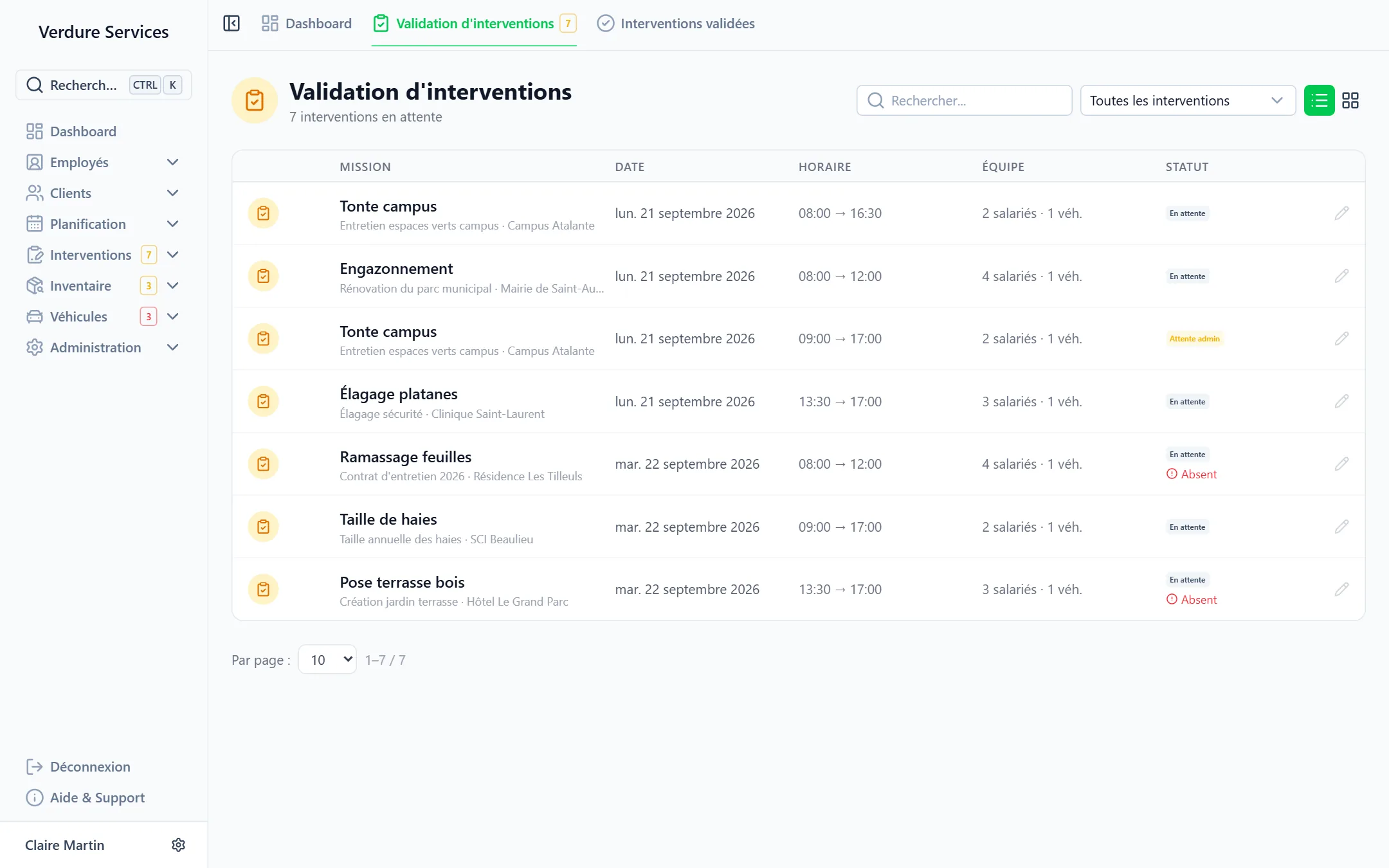Edit the Ramassage feuilles row pencil icon

[1341, 464]
